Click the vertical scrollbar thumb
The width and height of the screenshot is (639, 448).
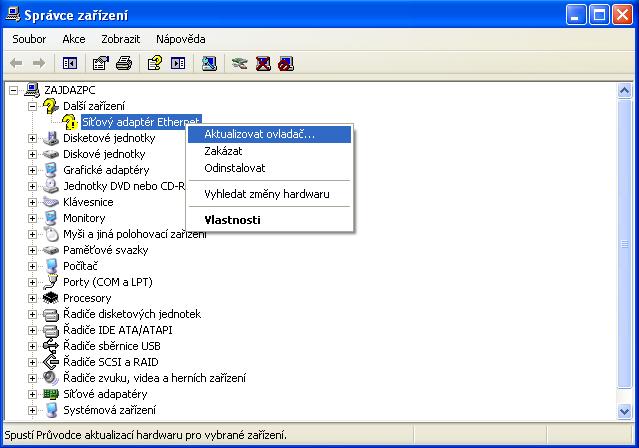click(x=624, y=244)
